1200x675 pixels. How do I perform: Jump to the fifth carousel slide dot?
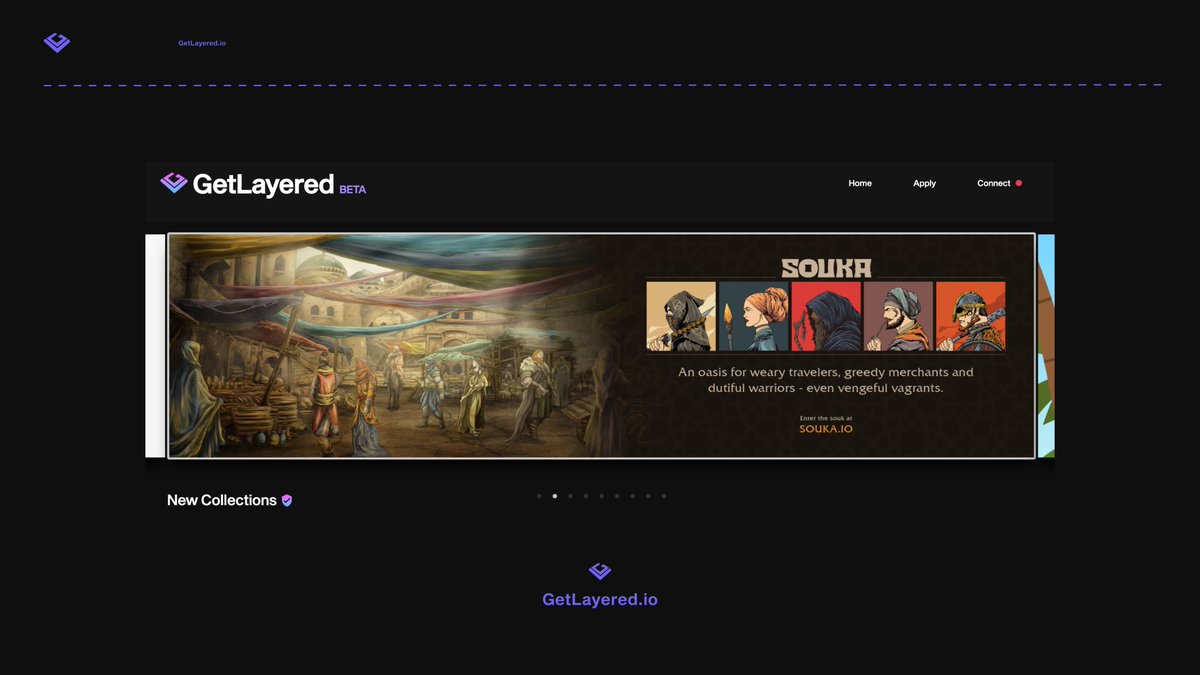[601, 496]
